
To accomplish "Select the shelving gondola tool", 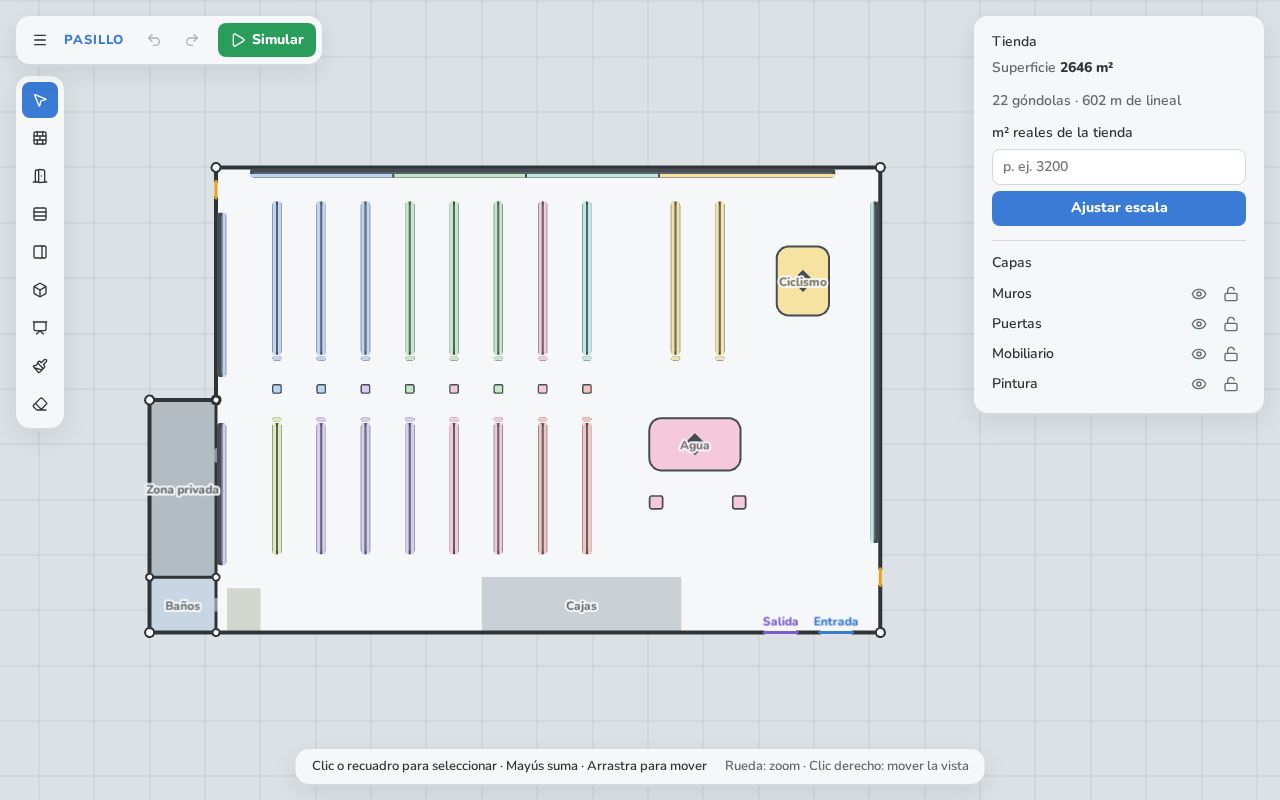I will [x=40, y=214].
